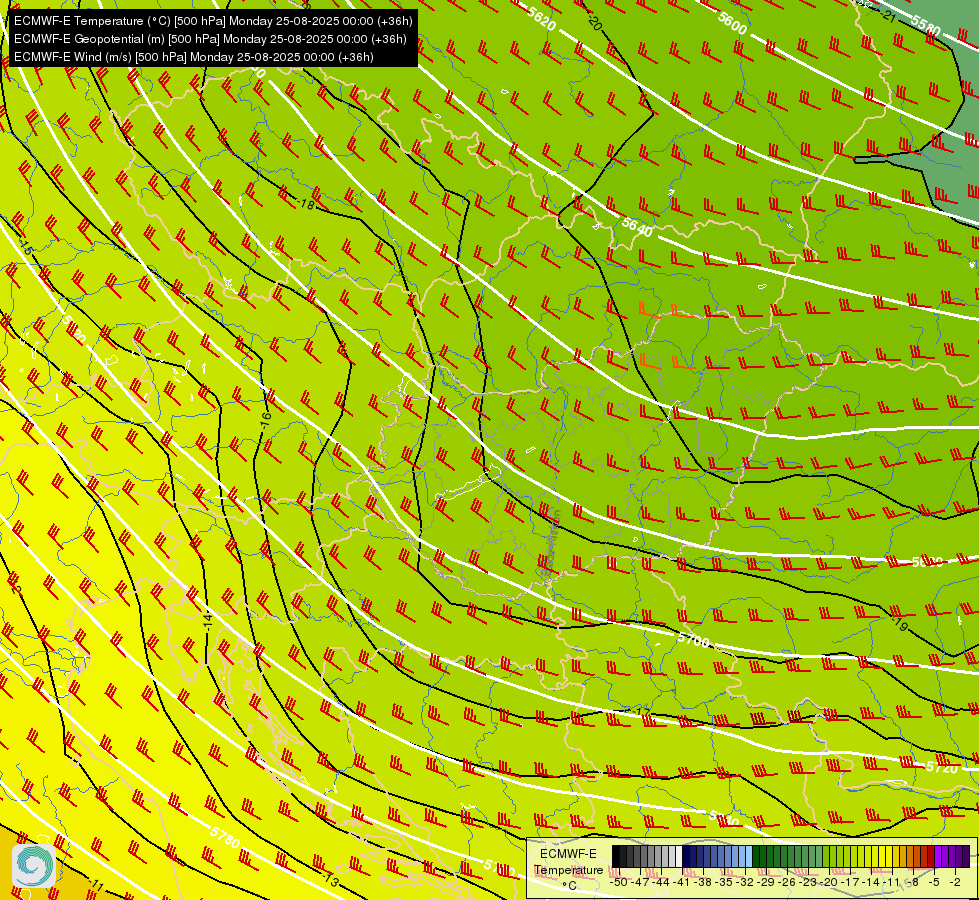Click the -38 tick label in legend
The height and width of the screenshot is (900, 979).
(704, 882)
